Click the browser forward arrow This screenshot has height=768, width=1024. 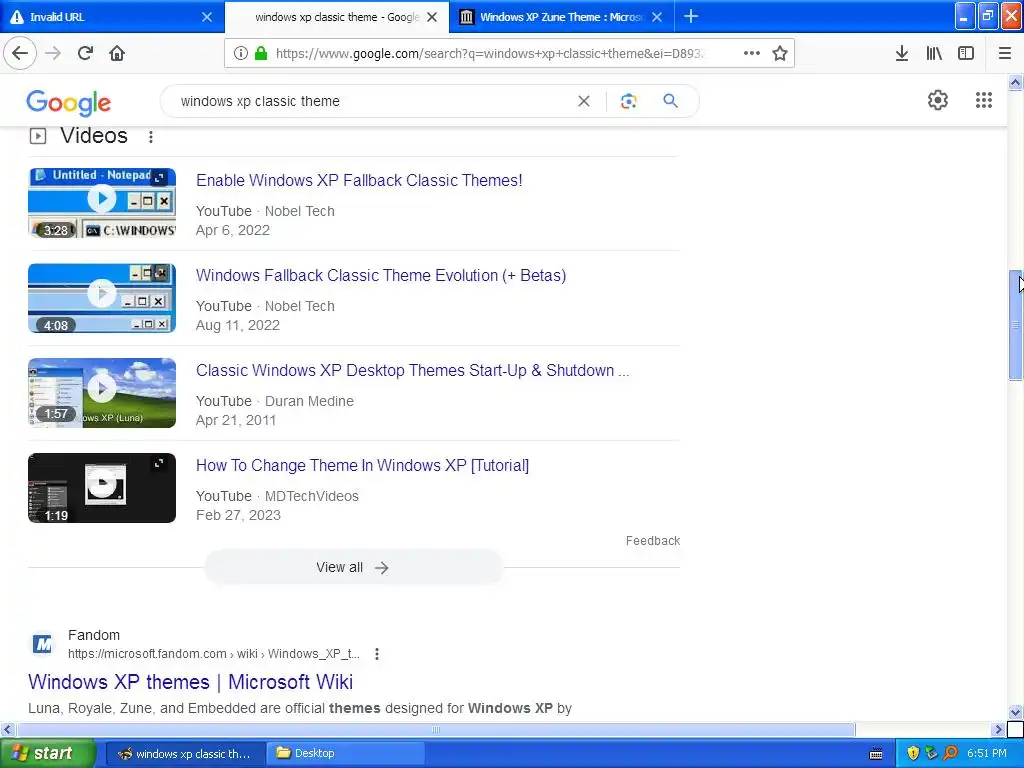point(53,54)
